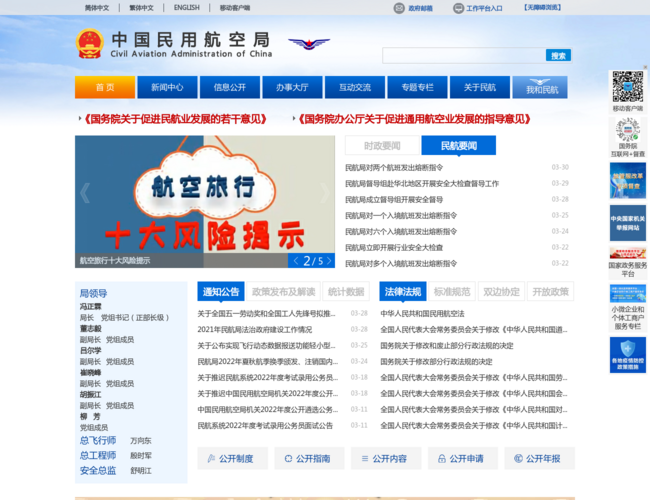Click the national emblem logo

pyautogui.click(x=90, y=44)
